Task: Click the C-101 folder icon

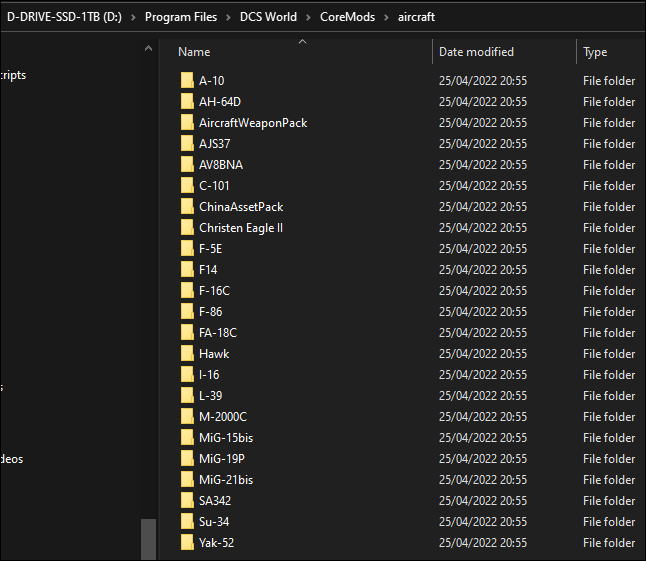Action: click(187, 185)
